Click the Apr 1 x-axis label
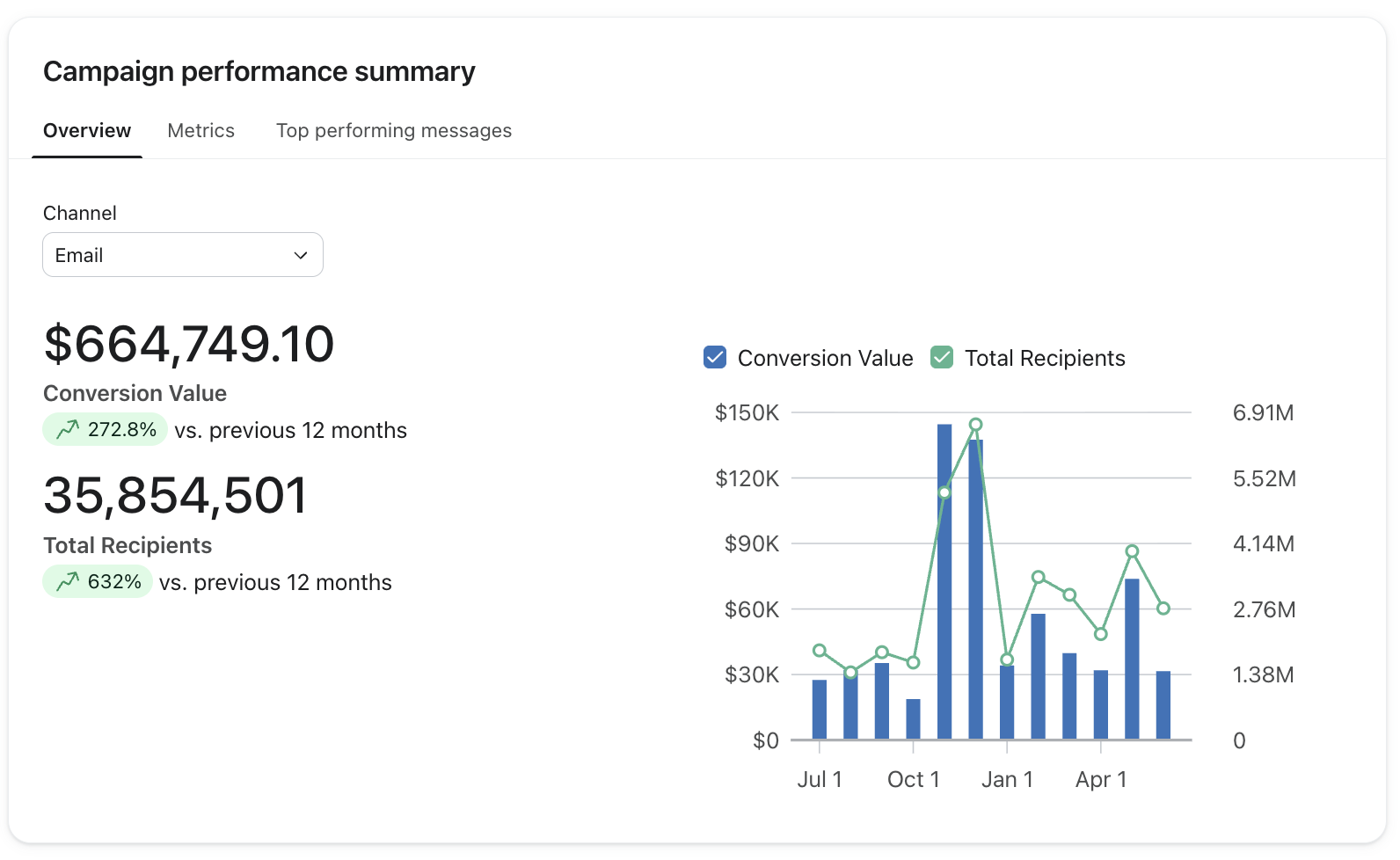Viewport: 1400px width, 860px height. coord(1101,779)
